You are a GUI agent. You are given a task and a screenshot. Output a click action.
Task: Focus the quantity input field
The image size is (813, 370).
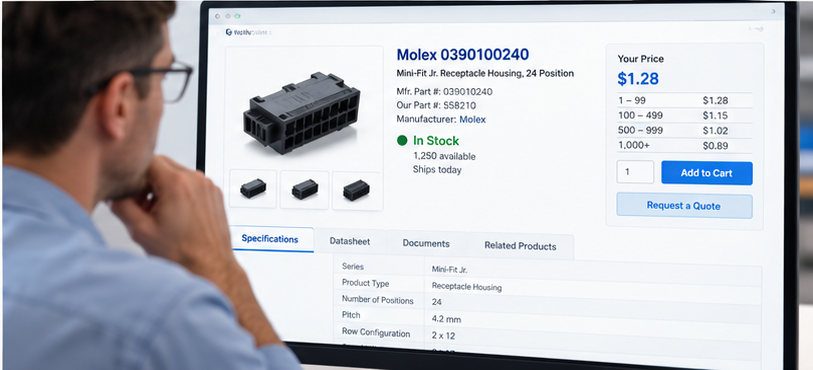point(635,172)
